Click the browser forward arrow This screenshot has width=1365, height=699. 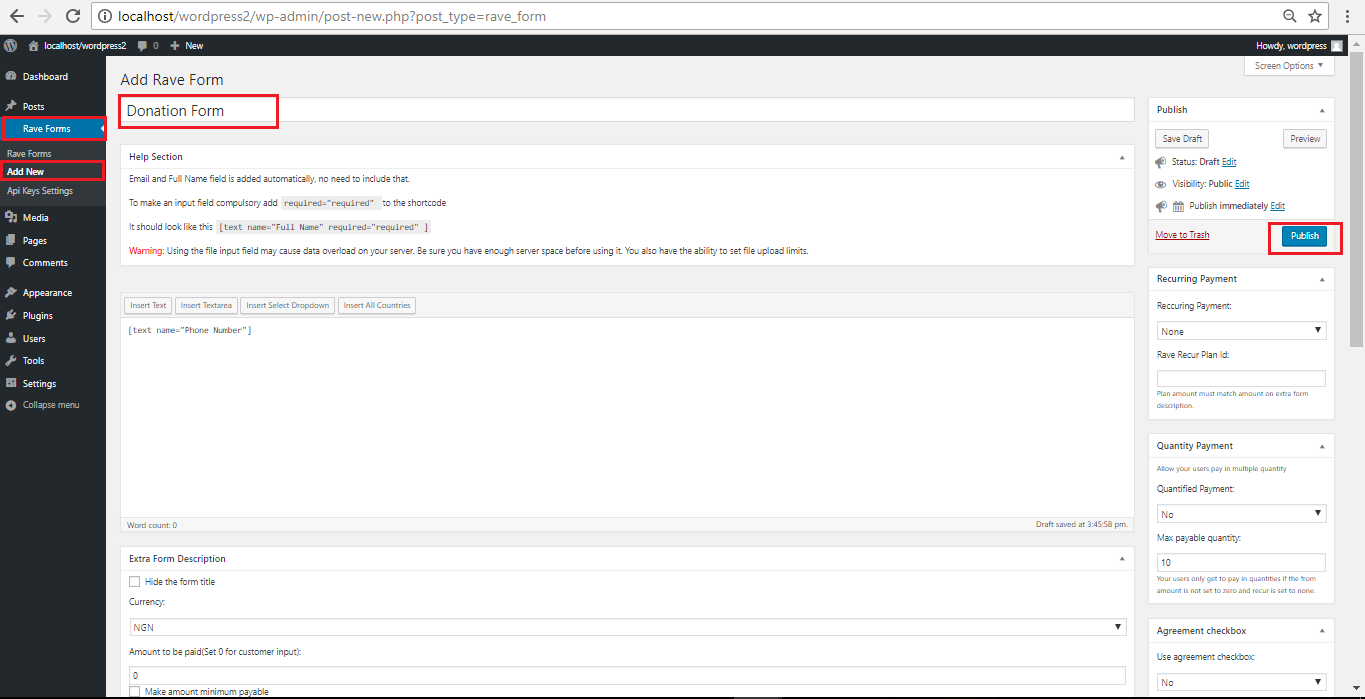coord(44,16)
